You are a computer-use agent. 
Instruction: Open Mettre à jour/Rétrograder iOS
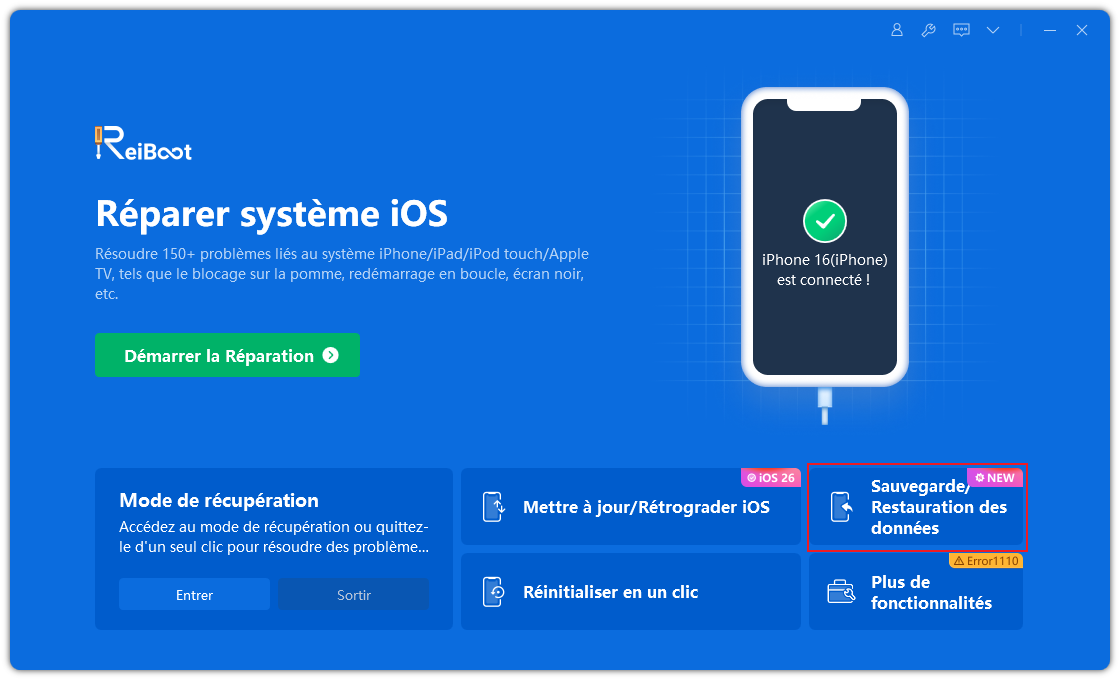click(631, 506)
